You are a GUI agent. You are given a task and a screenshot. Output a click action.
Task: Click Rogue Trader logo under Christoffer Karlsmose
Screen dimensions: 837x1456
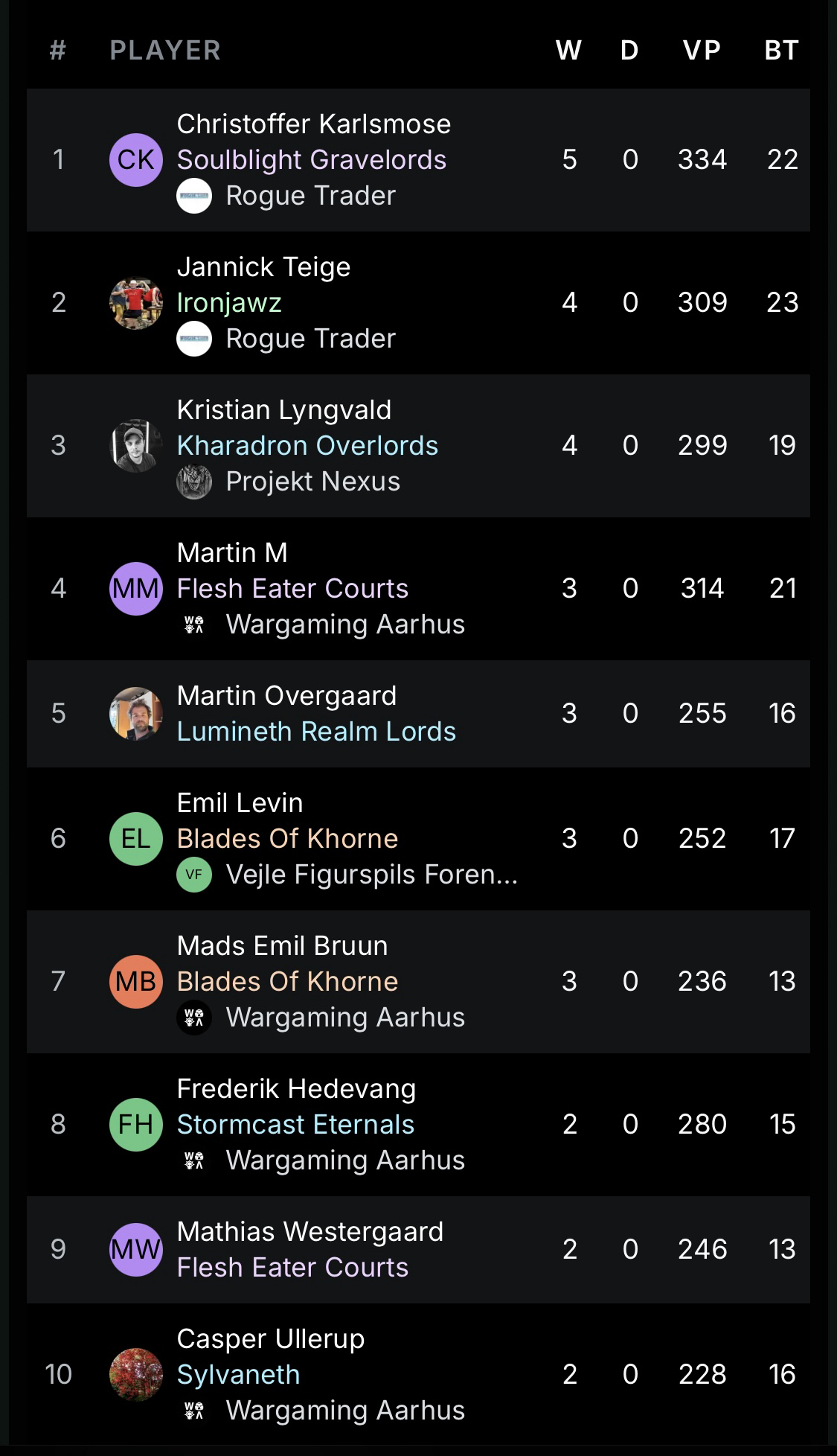tap(194, 196)
